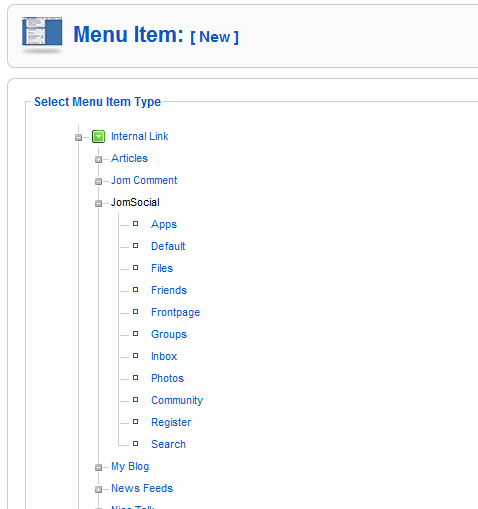Select the Default menu item type

pos(168,246)
